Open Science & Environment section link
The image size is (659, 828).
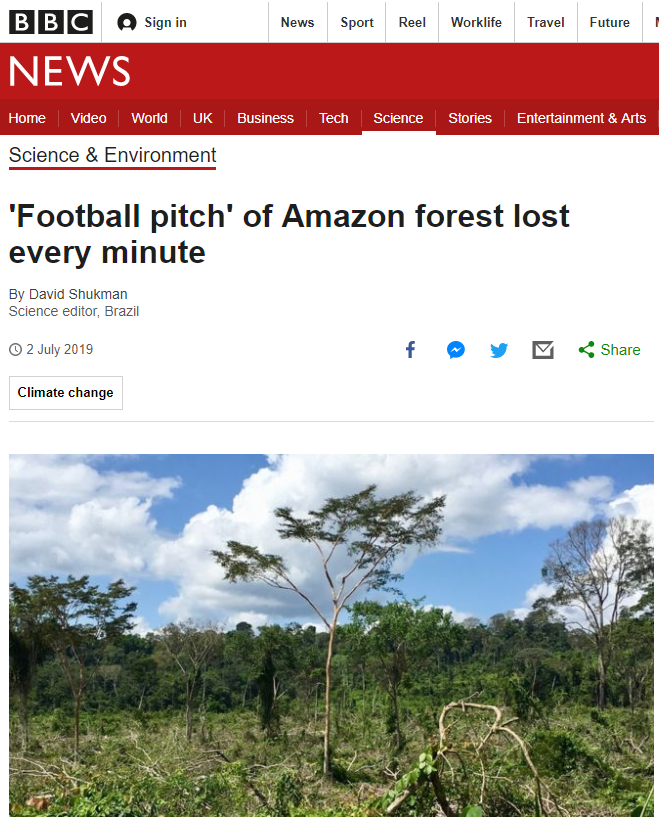(x=112, y=155)
